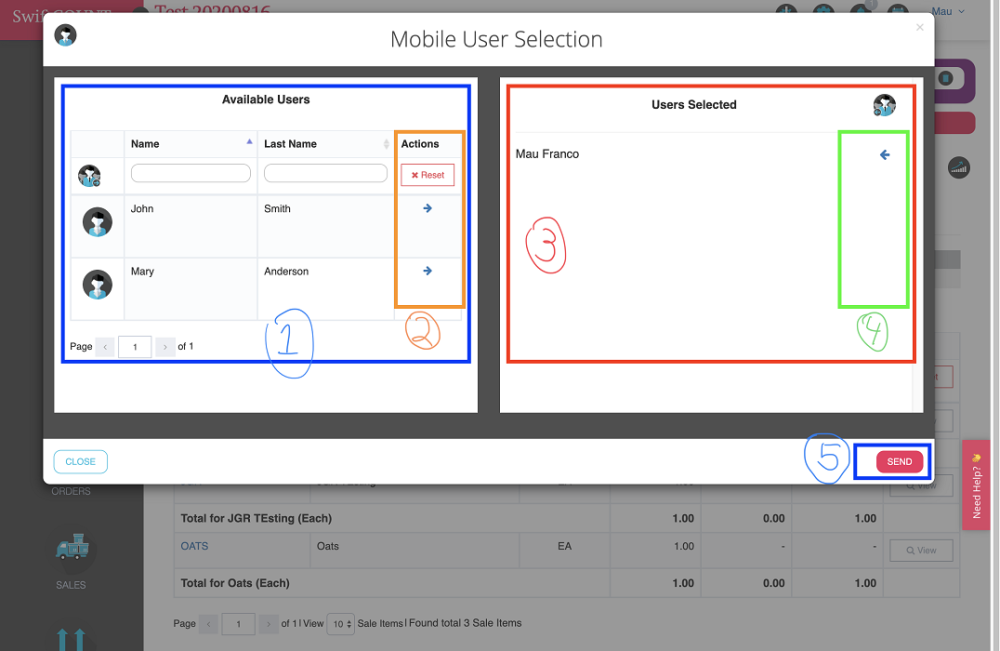Select the last name Smith cell
The width and height of the screenshot is (1000, 651).
pyautogui.click(x=325, y=226)
